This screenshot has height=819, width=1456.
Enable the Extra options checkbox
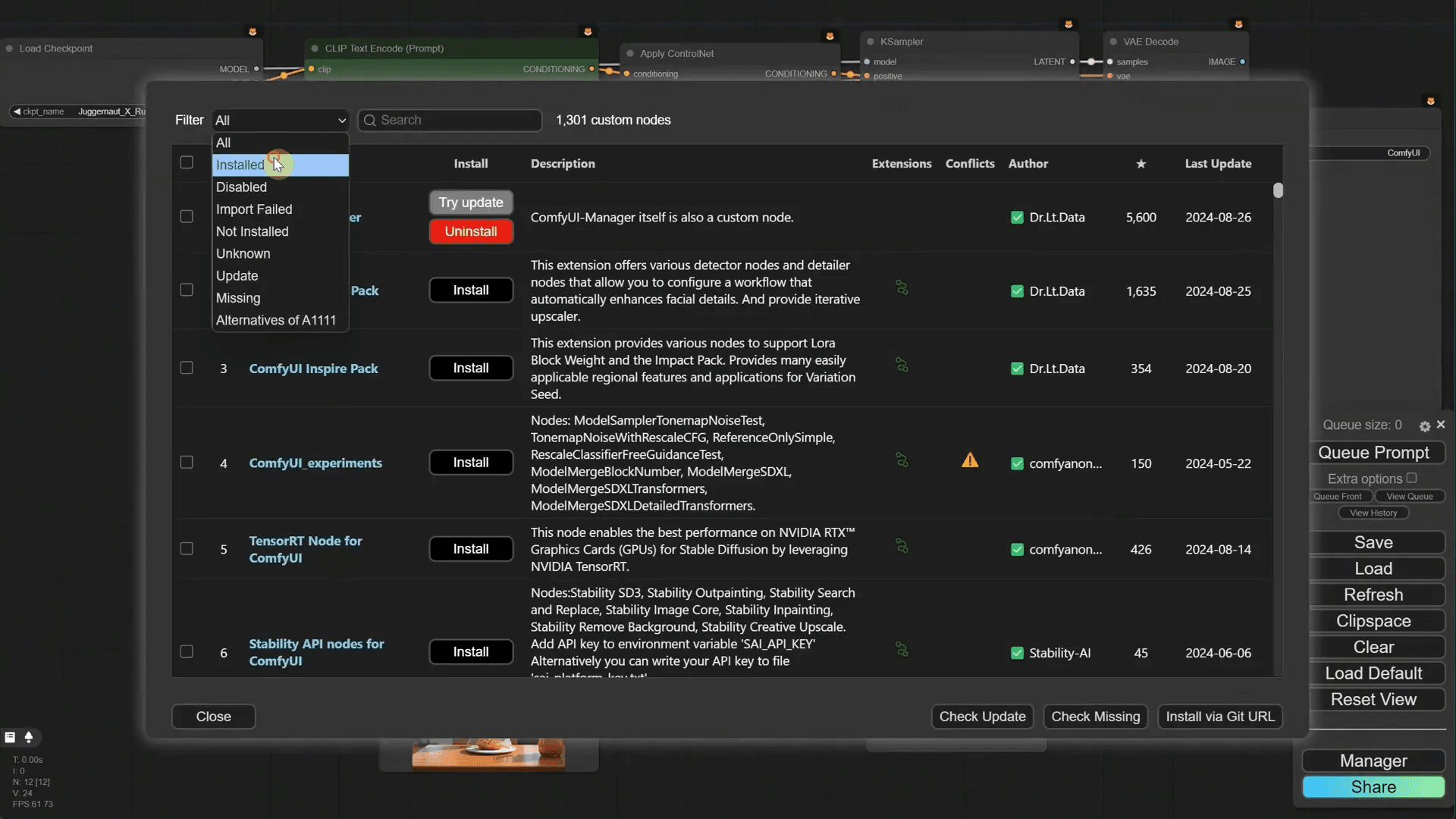point(1411,478)
